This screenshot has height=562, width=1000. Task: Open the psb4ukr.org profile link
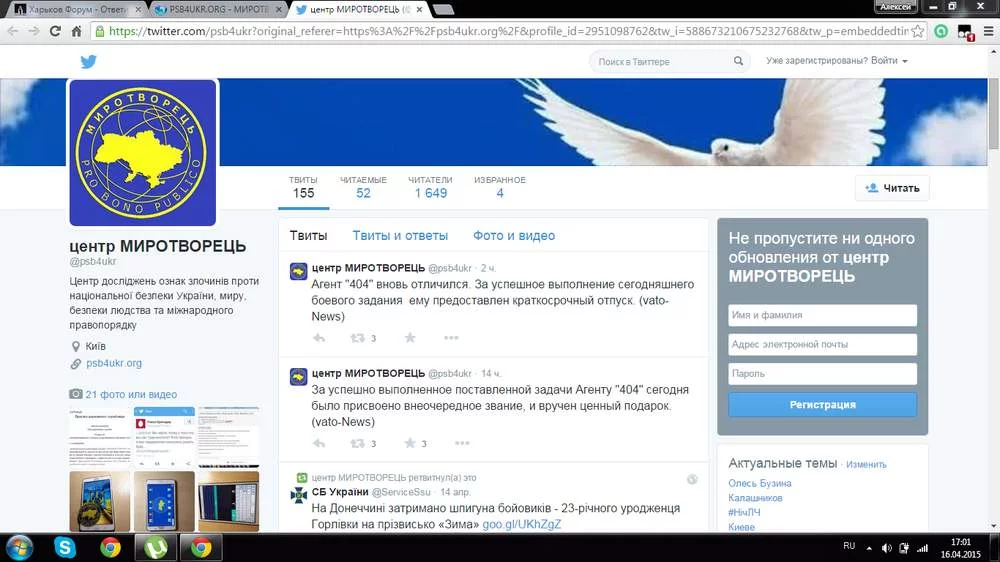point(114,363)
